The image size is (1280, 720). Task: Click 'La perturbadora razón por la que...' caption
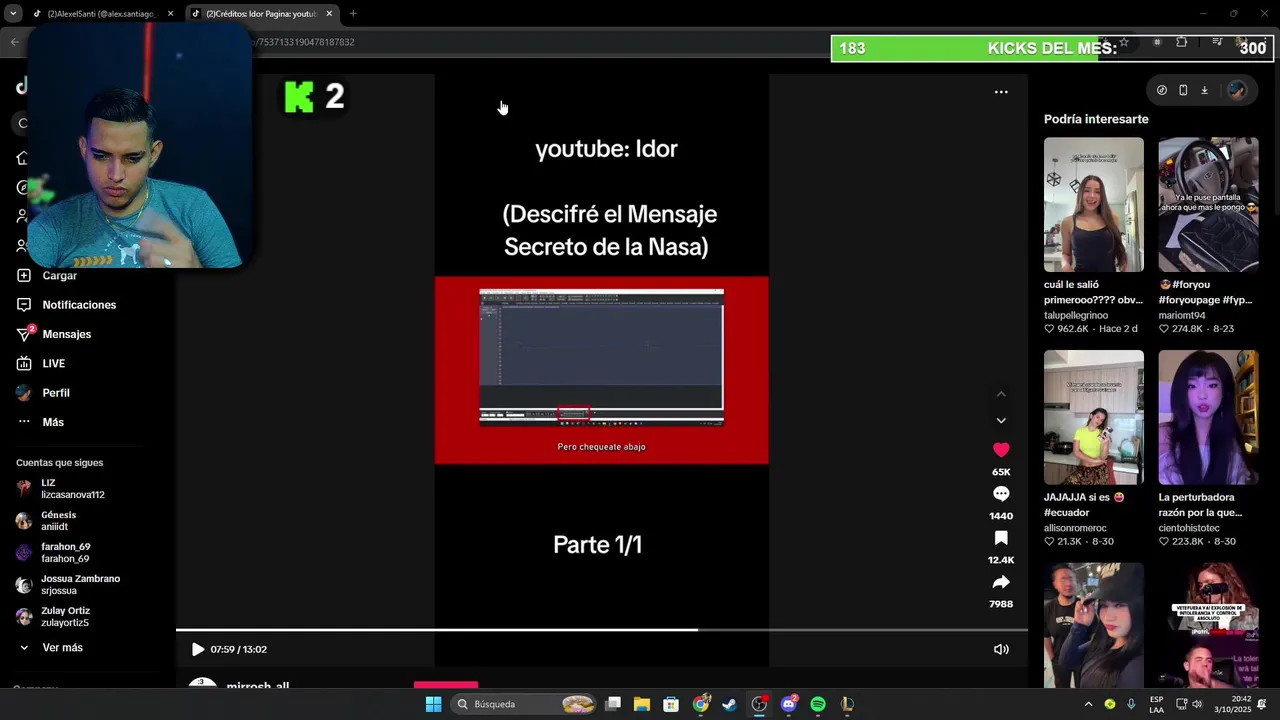coord(1200,505)
